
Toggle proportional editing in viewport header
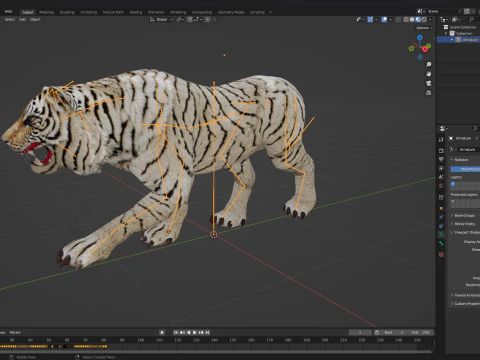click(x=208, y=19)
